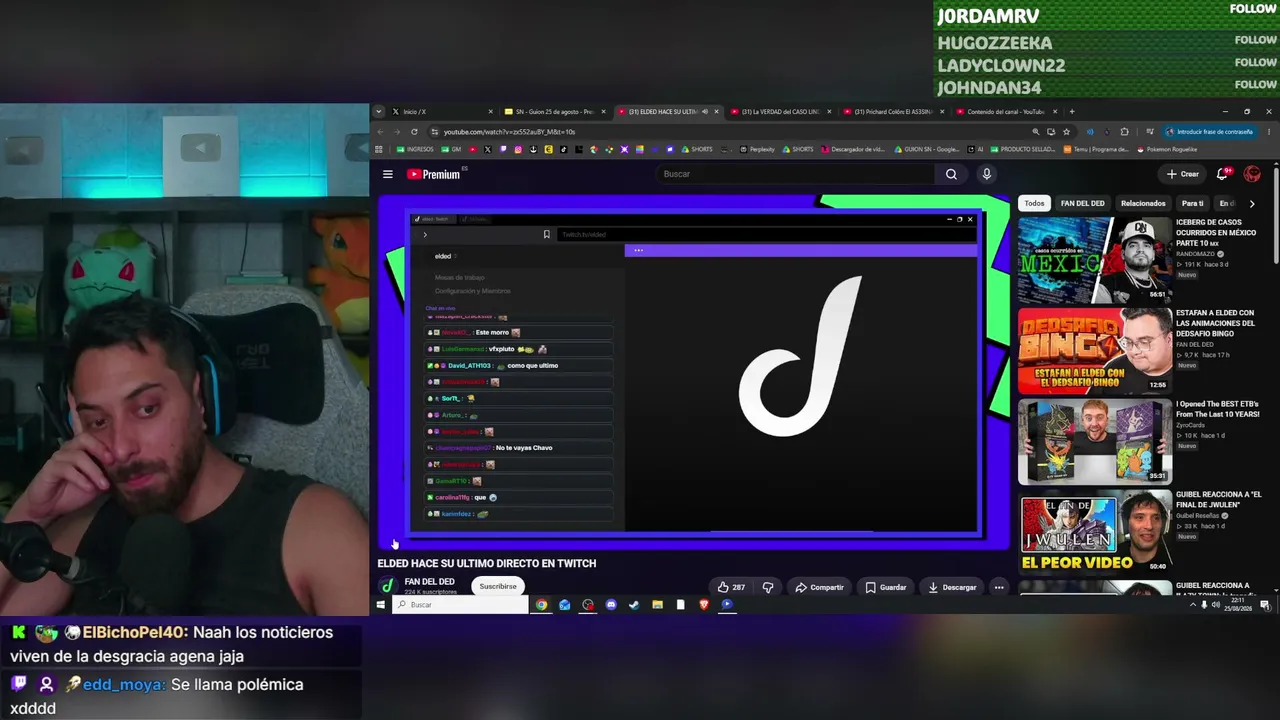The width and height of the screenshot is (1280, 720).
Task: Open Chrome from the Windows taskbar
Action: tap(541, 605)
